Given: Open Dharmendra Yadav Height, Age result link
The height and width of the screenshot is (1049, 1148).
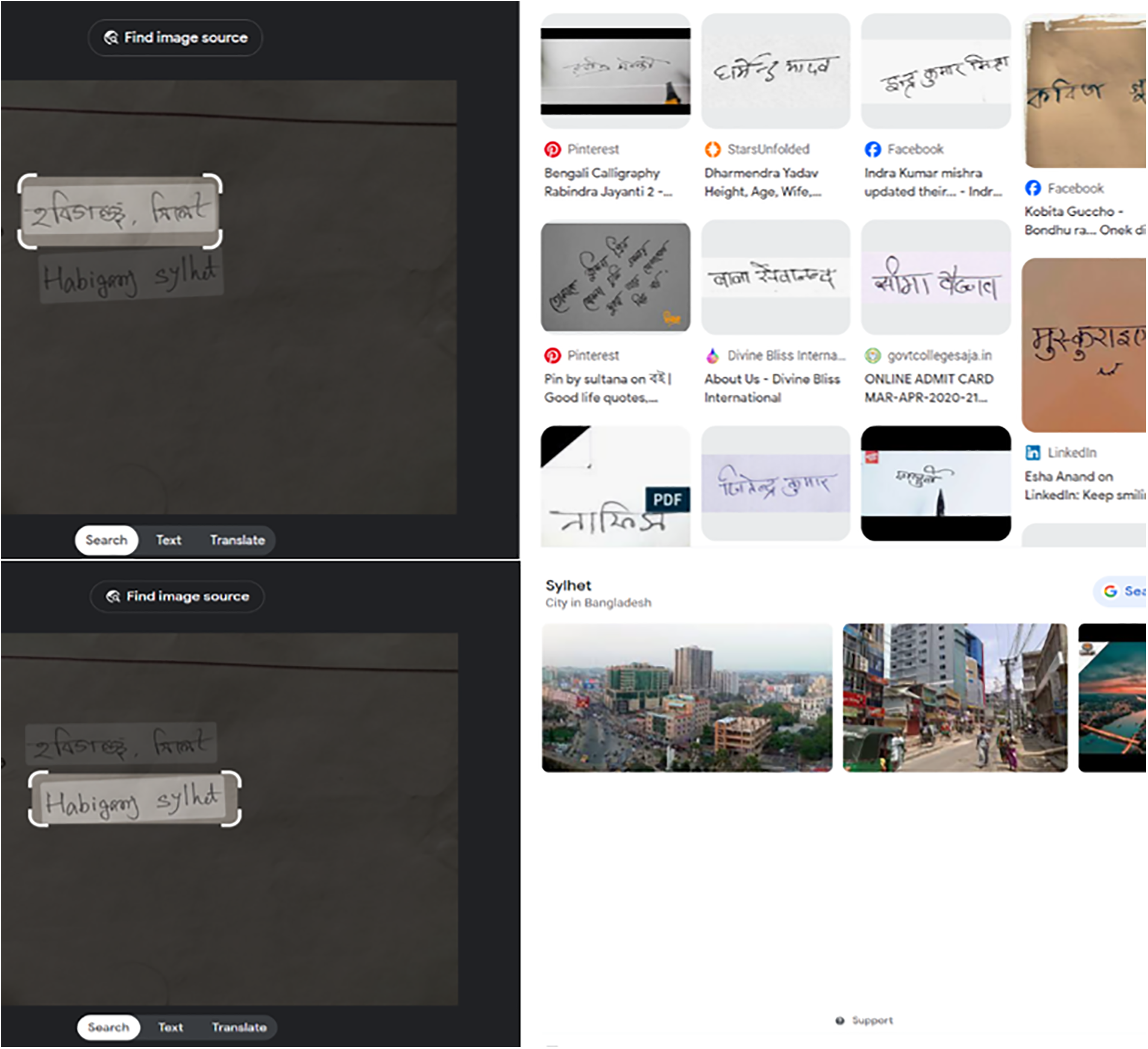Looking at the screenshot, I should 762,183.
